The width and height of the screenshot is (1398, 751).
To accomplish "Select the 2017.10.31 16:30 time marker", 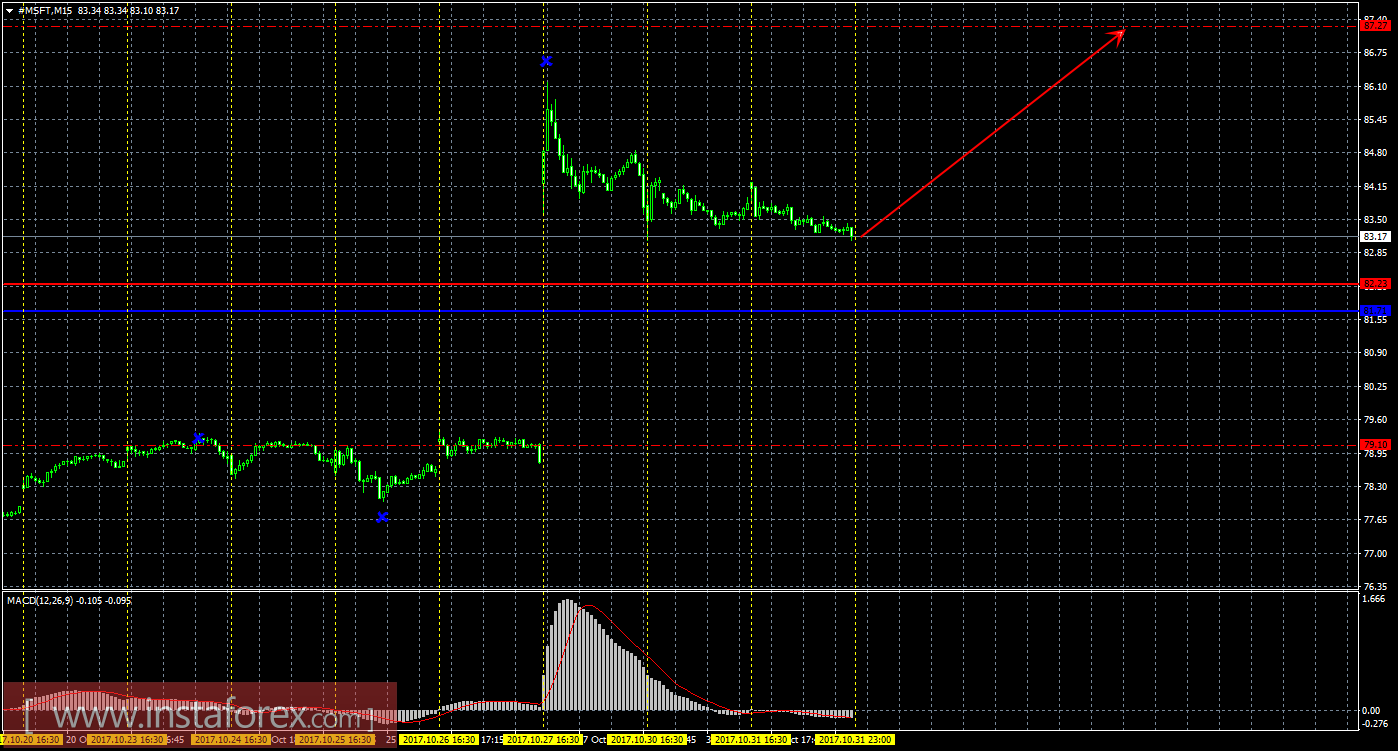I will pyautogui.click(x=751, y=740).
